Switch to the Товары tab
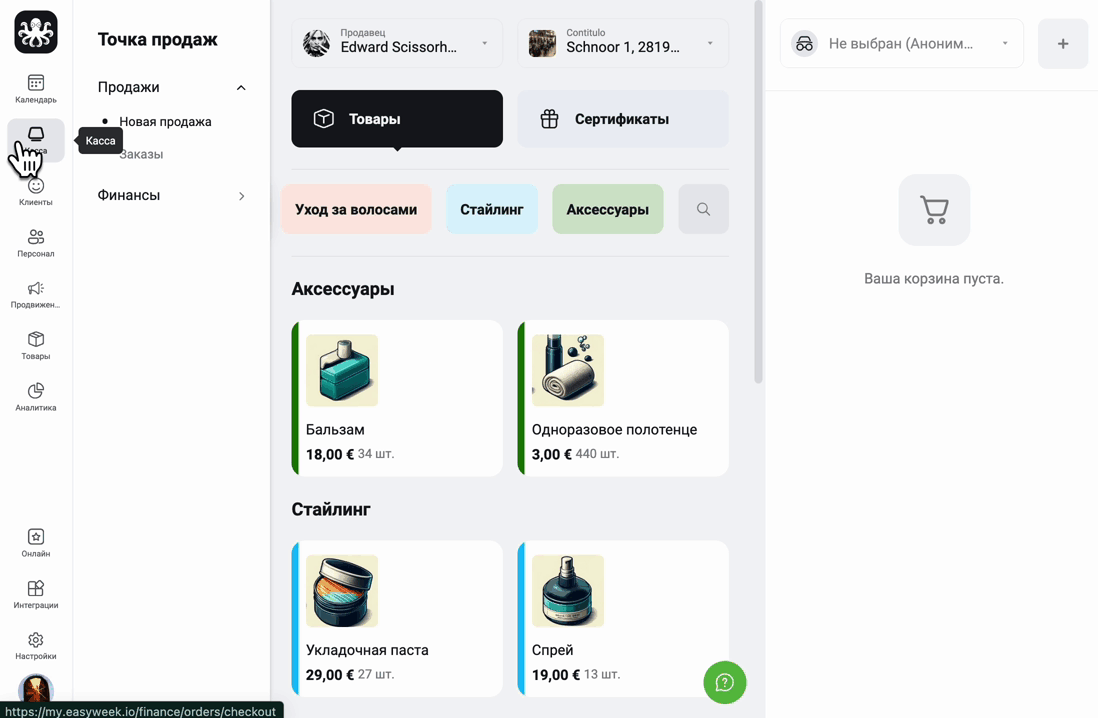Viewport: 1098px width, 718px height. (397, 118)
